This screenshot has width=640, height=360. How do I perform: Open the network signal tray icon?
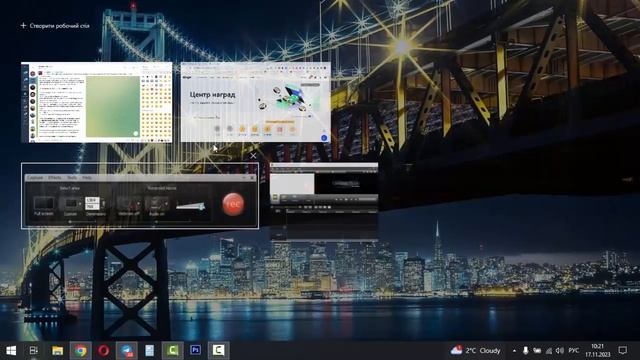click(x=549, y=351)
